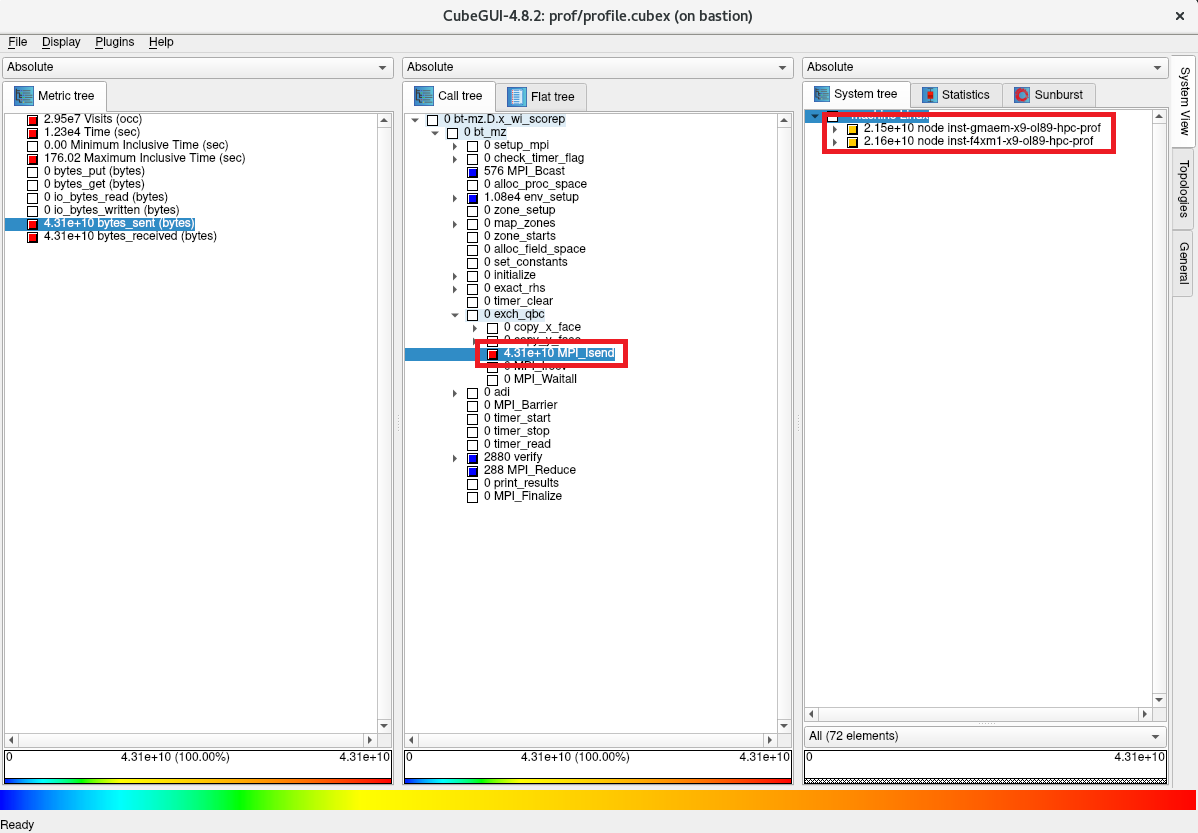
Task: Toggle the box beside MPI_Waitall
Action: click(x=492, y=380)
